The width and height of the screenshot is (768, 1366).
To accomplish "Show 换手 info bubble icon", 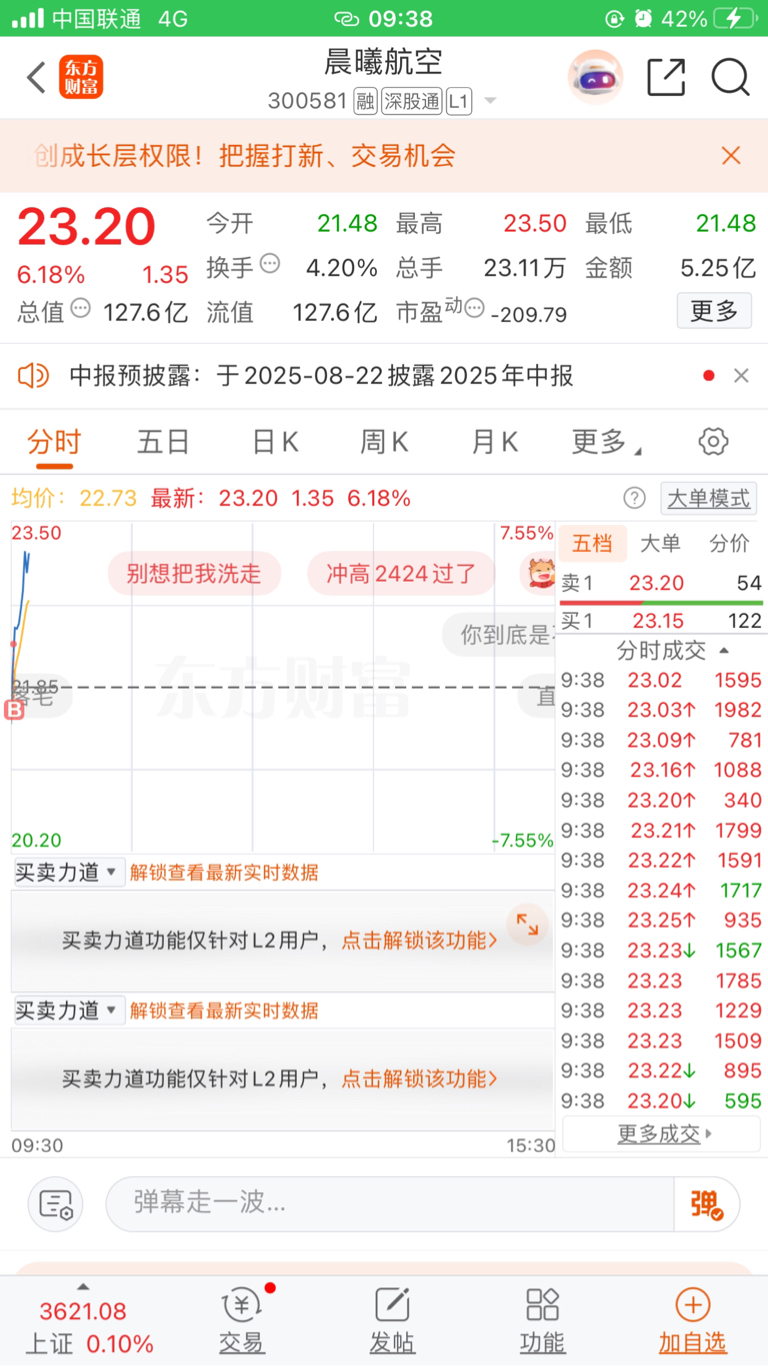I will point(270,264).
